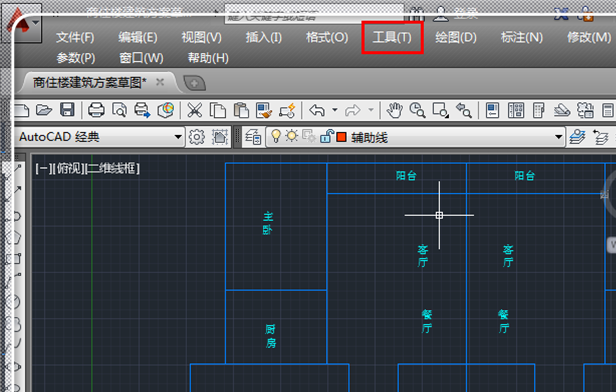Open the 编辑(E) menu
The height and width of the screenshot is (392, 616).
coord(138,38)
